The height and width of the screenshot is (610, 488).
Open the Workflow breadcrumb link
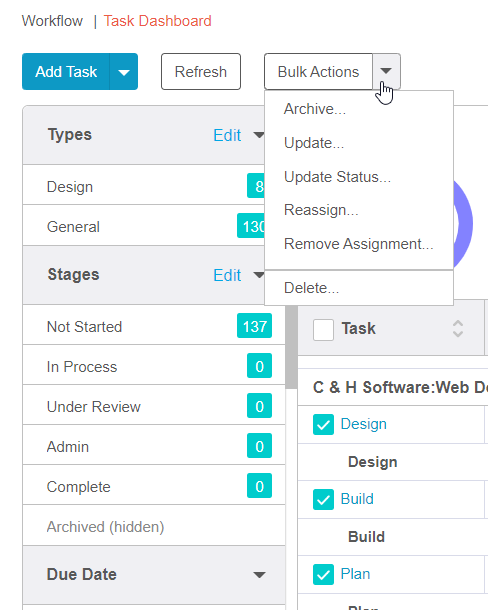coord(52,21)
